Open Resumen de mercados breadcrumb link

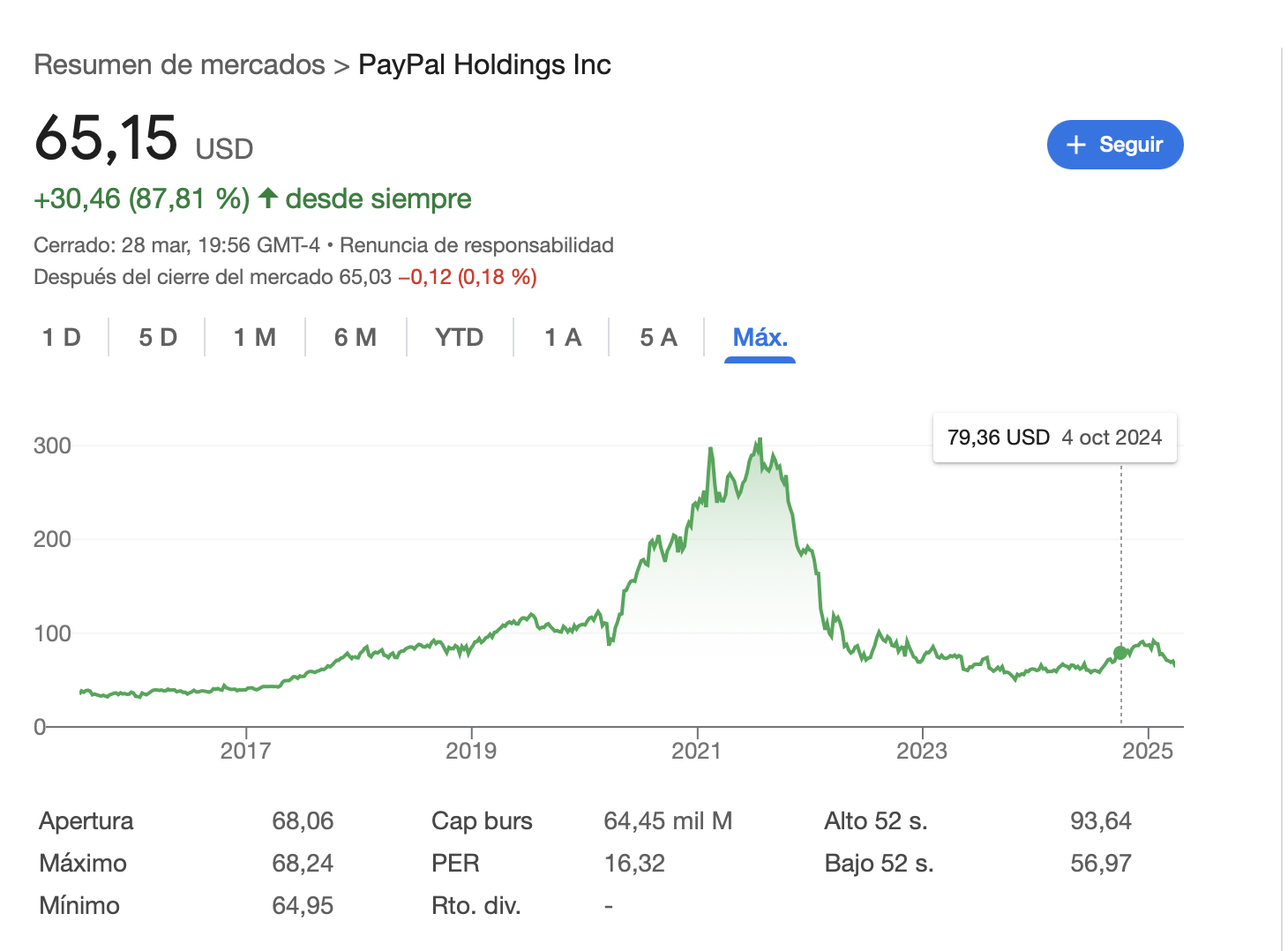coord(180,64)
